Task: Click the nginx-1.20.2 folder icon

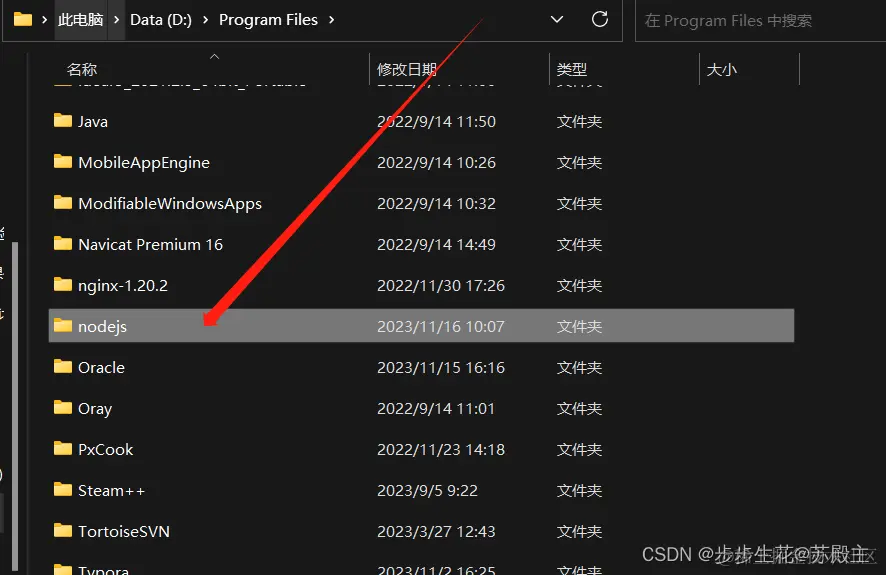Action: pyautogui.click(x=63, y=284)
